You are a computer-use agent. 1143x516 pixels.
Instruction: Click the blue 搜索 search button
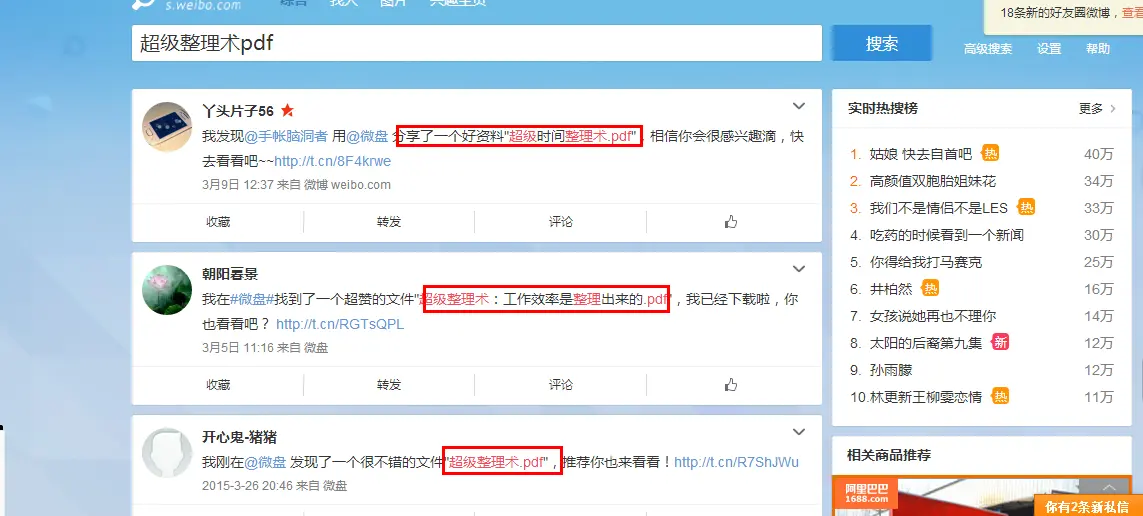882,43
